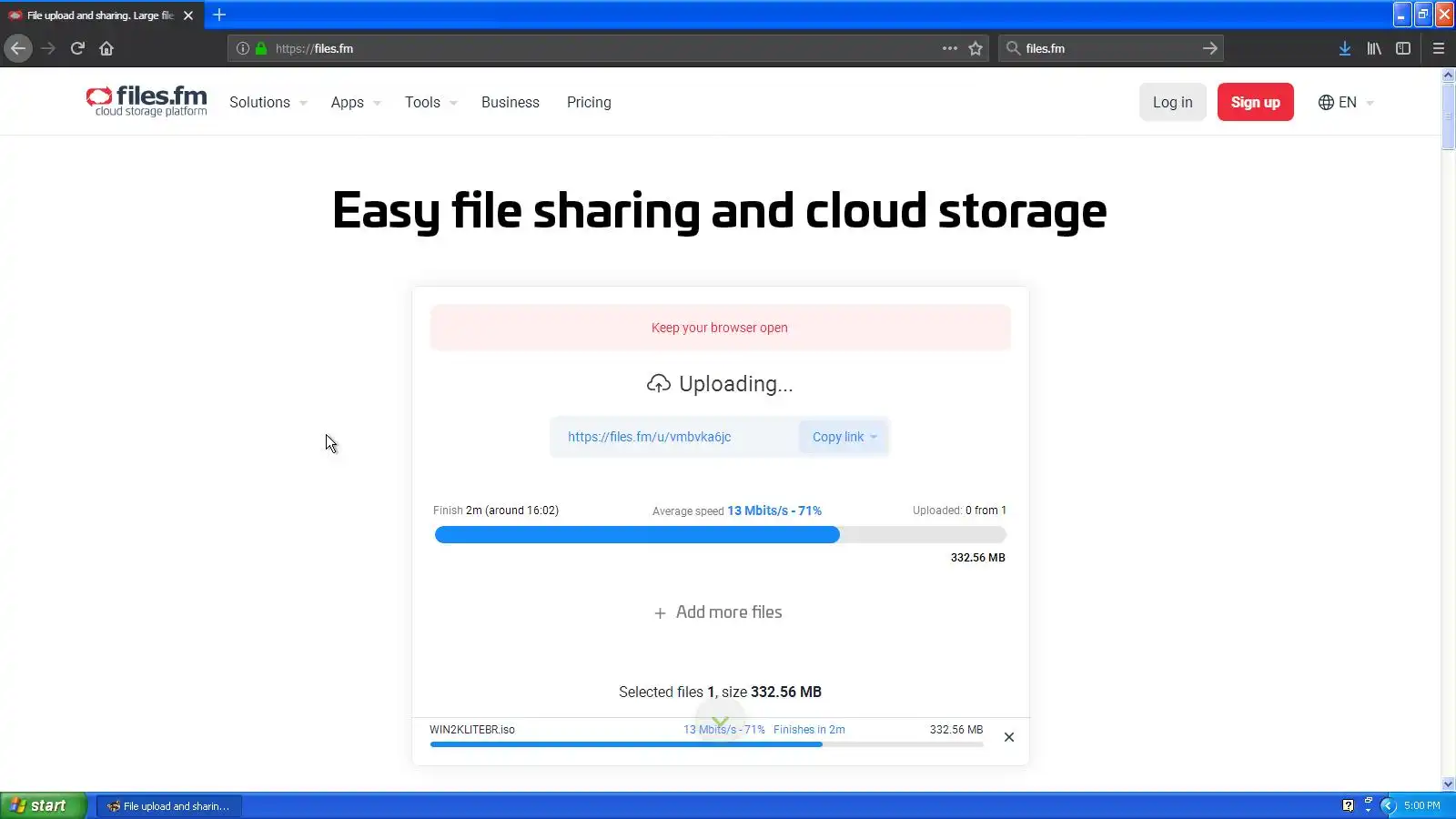Expand the green chevron below selected files
Image resolution: width=1456 pixels, height=819 pixels.
pos(720,722)
